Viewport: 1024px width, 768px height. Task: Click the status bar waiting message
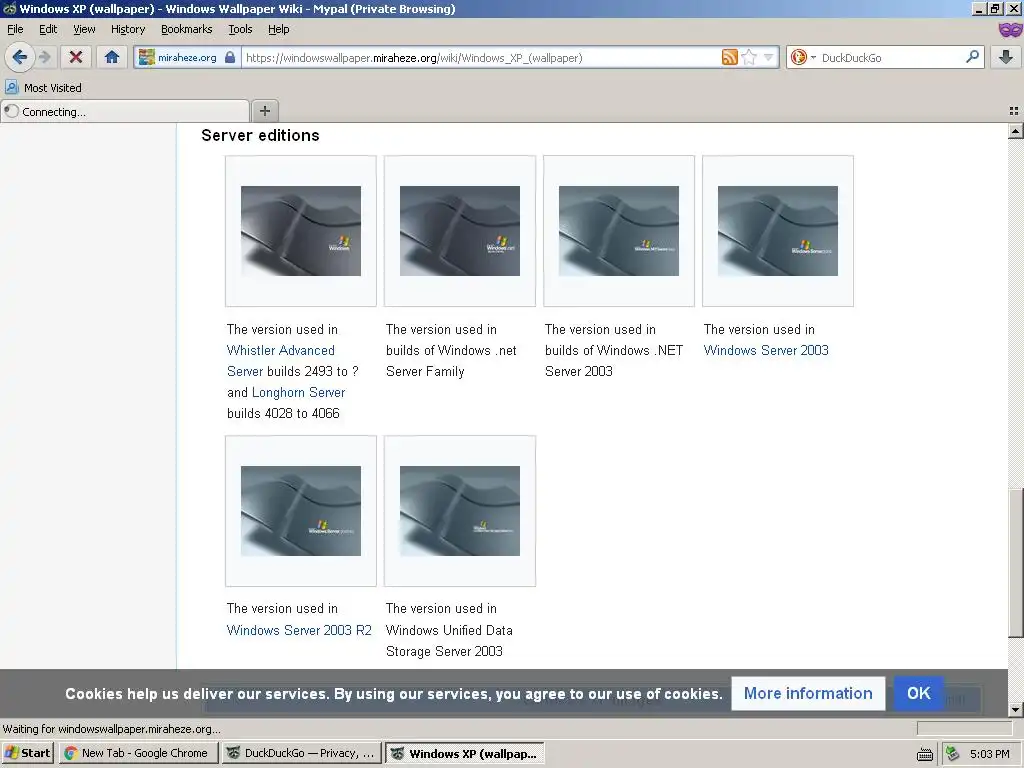[112, 729]
